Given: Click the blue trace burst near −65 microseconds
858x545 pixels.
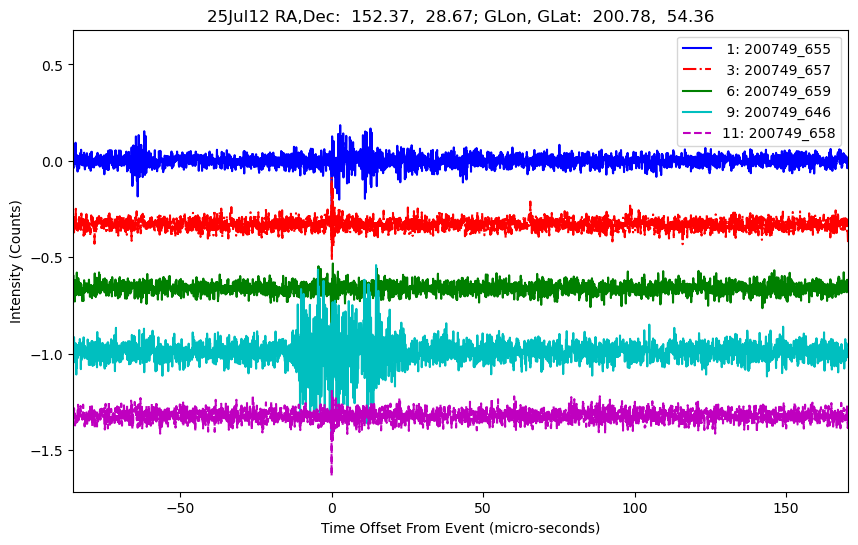Looking at the screenshot, I should 138,162.
